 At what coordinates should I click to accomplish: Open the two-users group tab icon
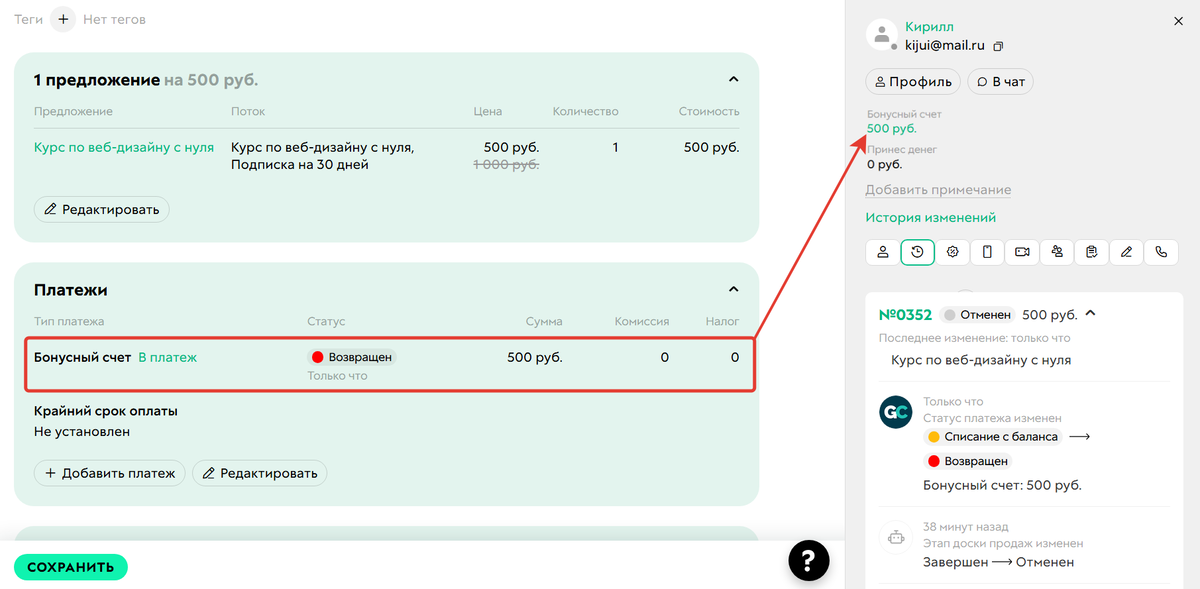(1057, 252)
